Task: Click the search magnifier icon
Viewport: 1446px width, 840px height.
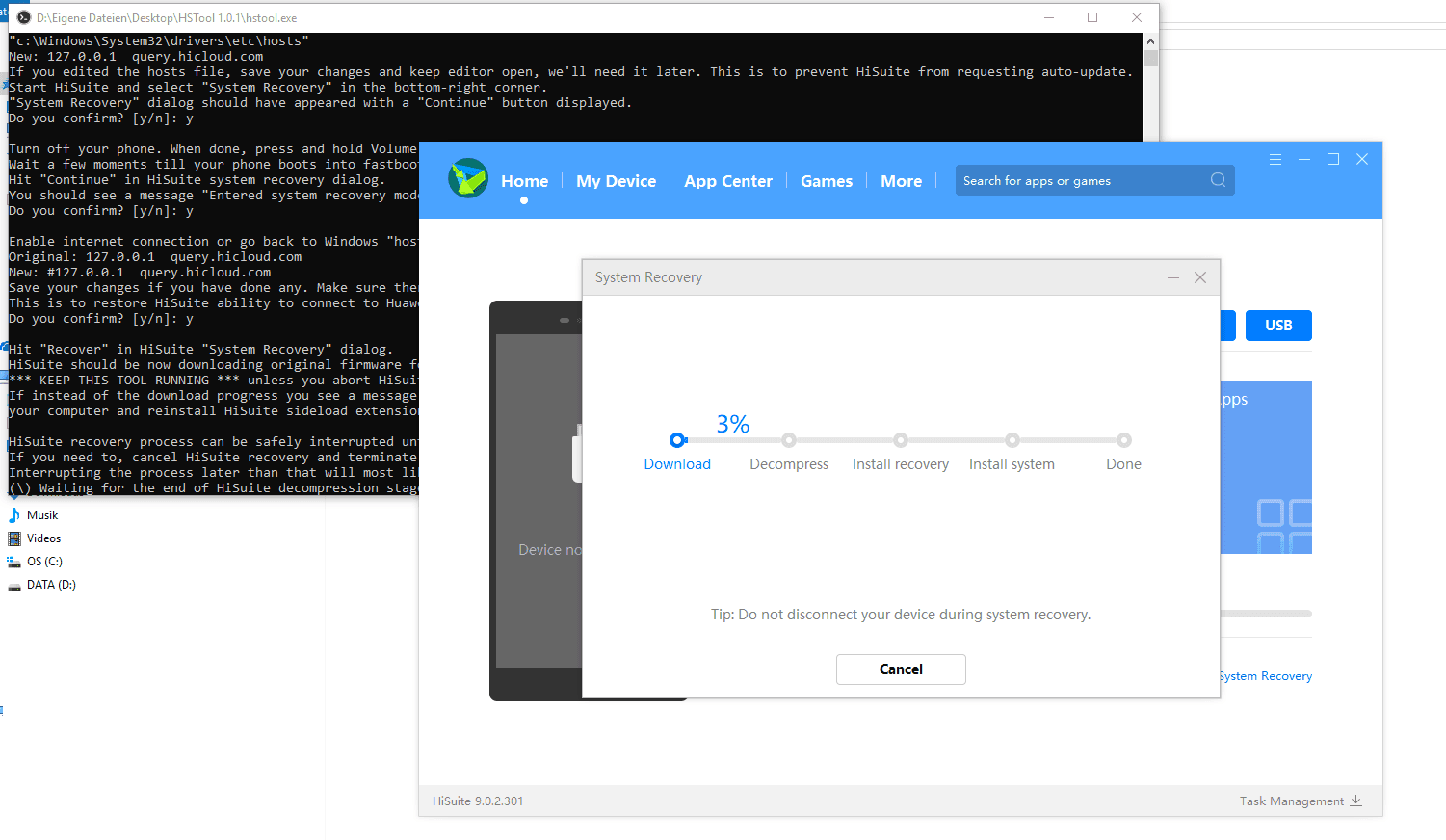Action: [1218, 180]
